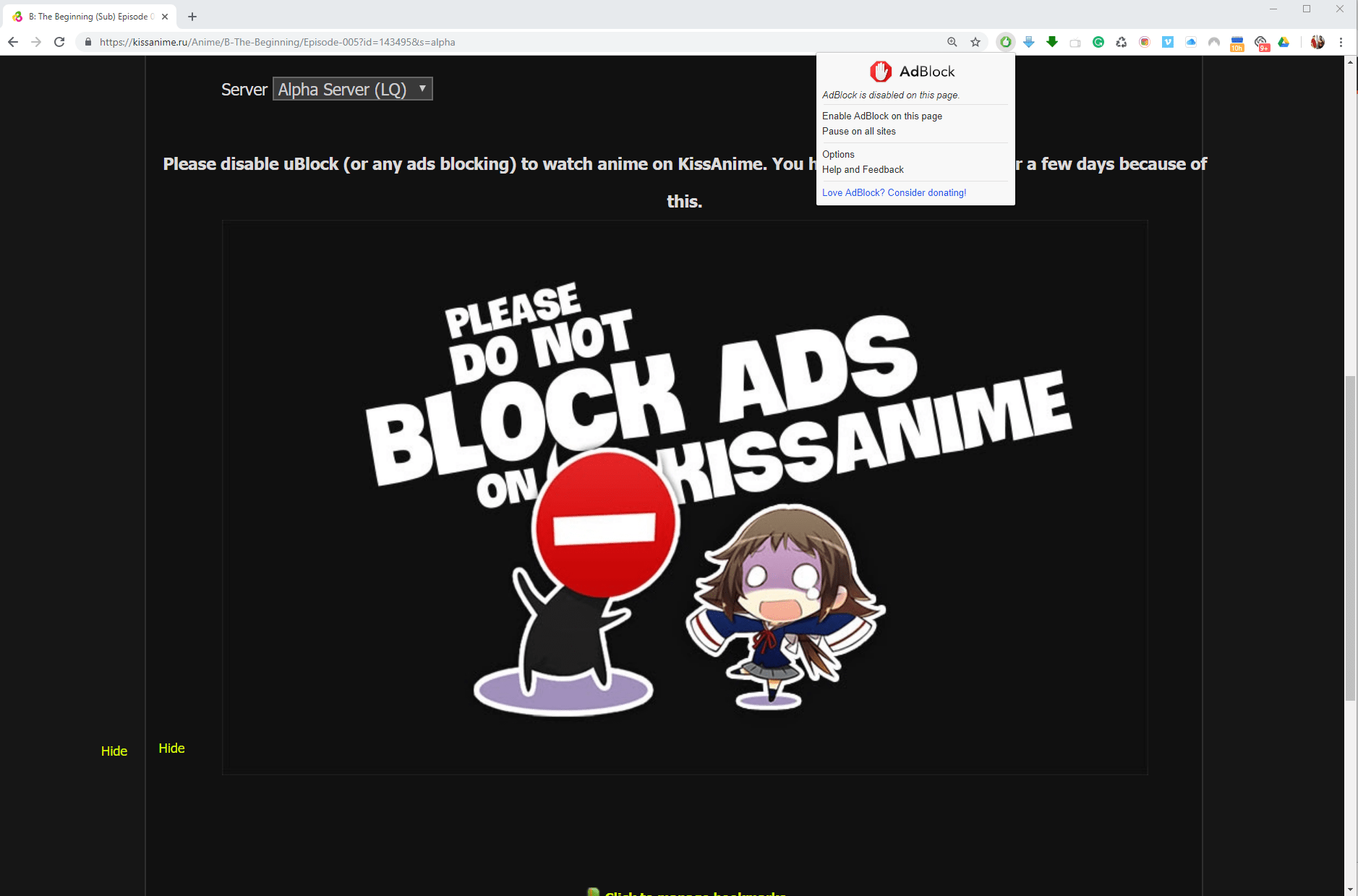Viewport: 1358px width, 896px height.
Task: Open the Vimeo extension icon
Action: click(1168, 42)
